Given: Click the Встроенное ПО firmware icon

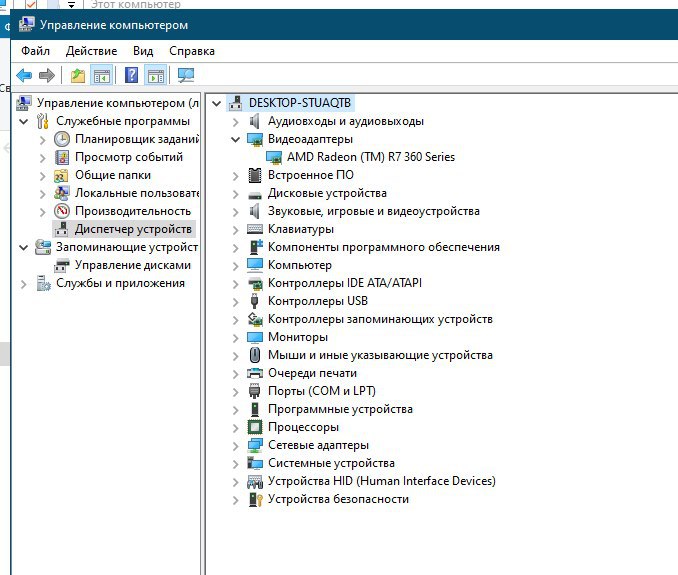Looking at the screenshot, I should click(x=255, y=175).
